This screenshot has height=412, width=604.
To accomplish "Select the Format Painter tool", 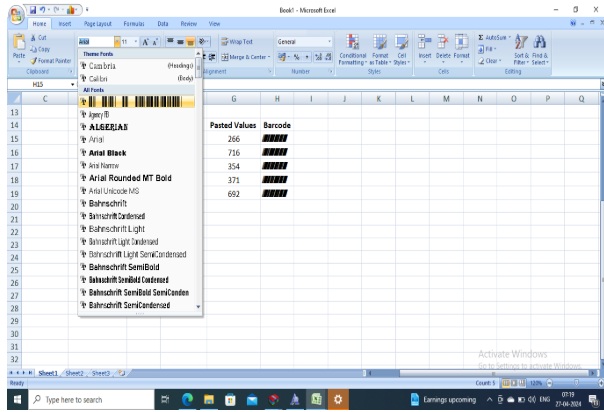I will click(50, 61).
